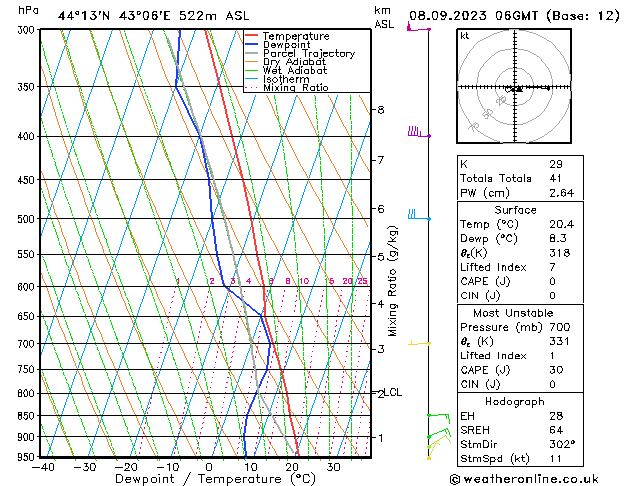Click the Hodograph table header
629x486 pixels.
click(x=515, y=401)
